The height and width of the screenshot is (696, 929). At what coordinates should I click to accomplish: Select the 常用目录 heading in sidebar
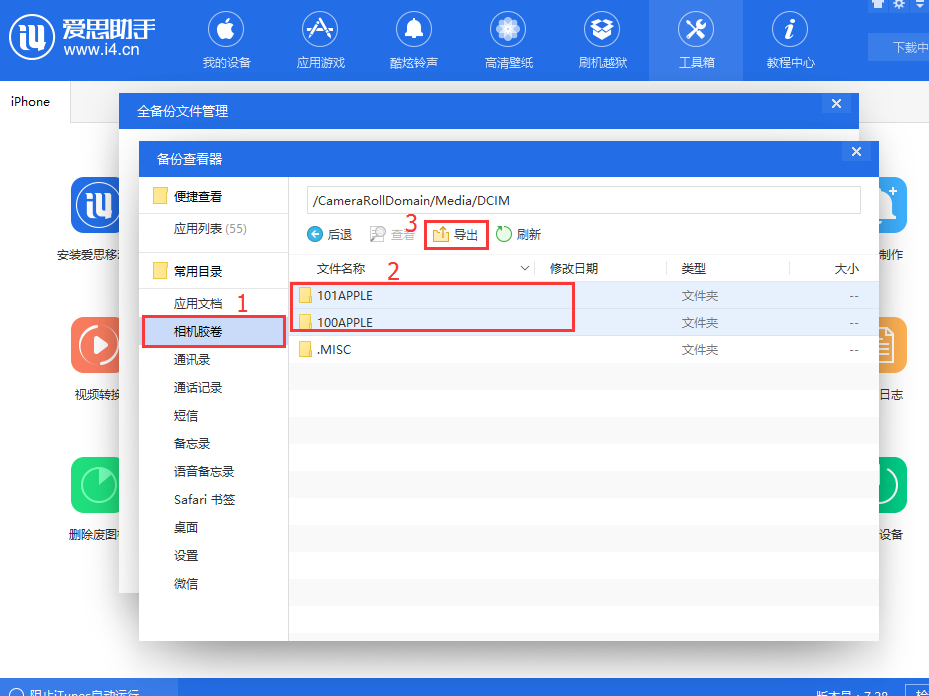[x=198, y=272]
